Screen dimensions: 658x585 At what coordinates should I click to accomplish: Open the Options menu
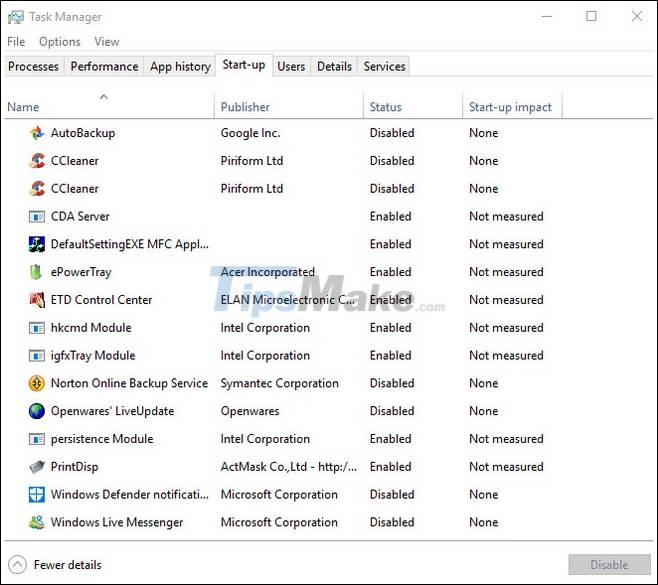60,42
